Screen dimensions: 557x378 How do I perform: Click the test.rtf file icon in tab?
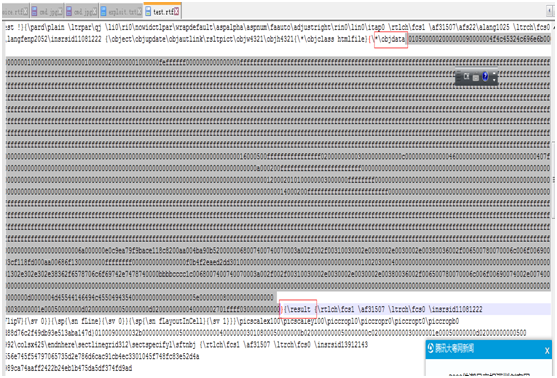[x=148, y=11]
